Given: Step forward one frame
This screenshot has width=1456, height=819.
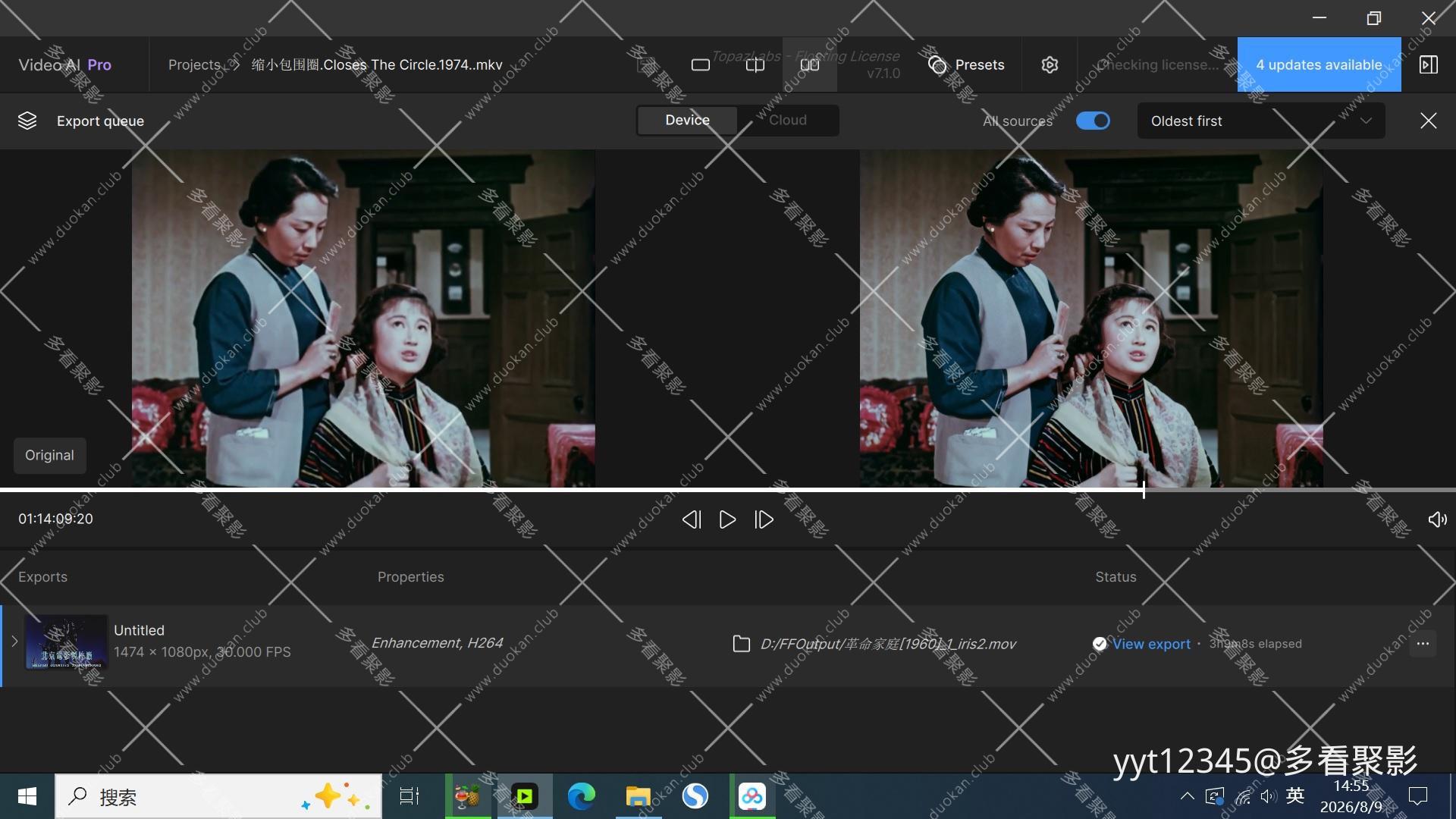Looking at the screenshot, I should point(764,519).
